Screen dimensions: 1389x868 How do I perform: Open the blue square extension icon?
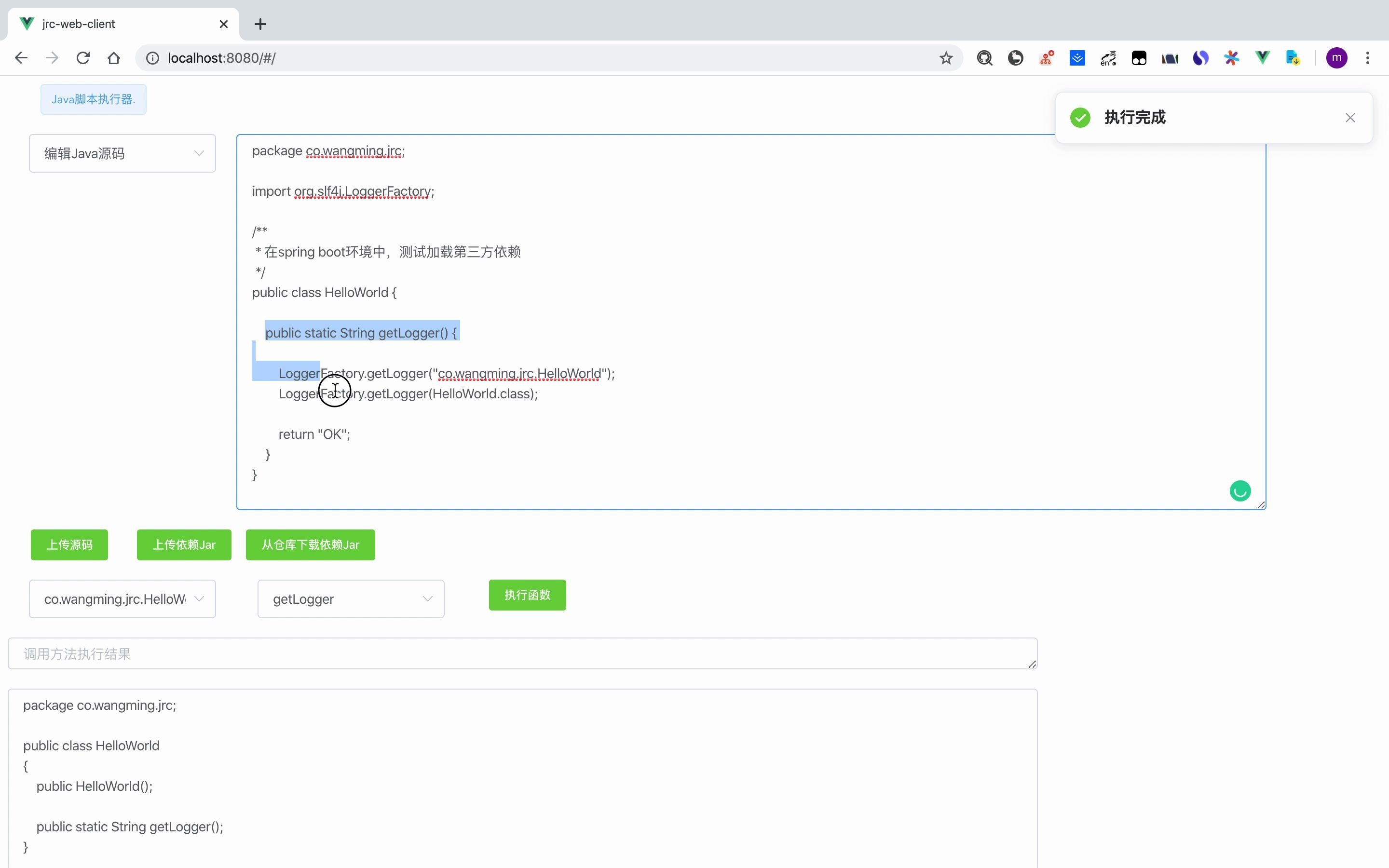1077,58
